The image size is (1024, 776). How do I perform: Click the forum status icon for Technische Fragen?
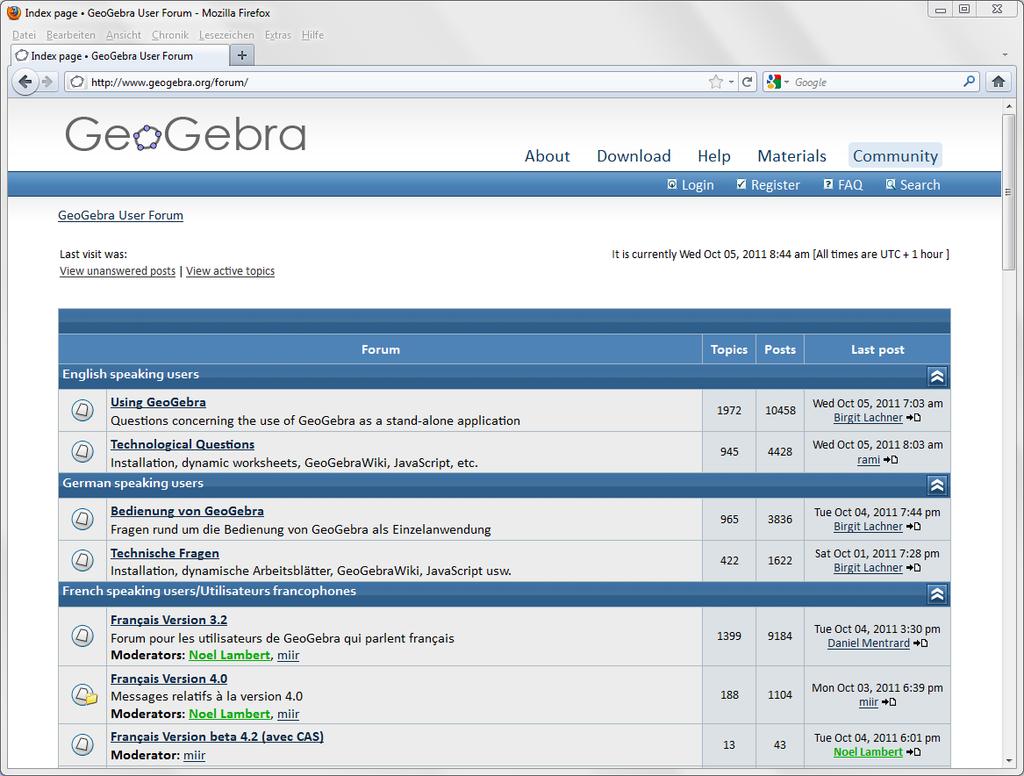click(82, 560)
